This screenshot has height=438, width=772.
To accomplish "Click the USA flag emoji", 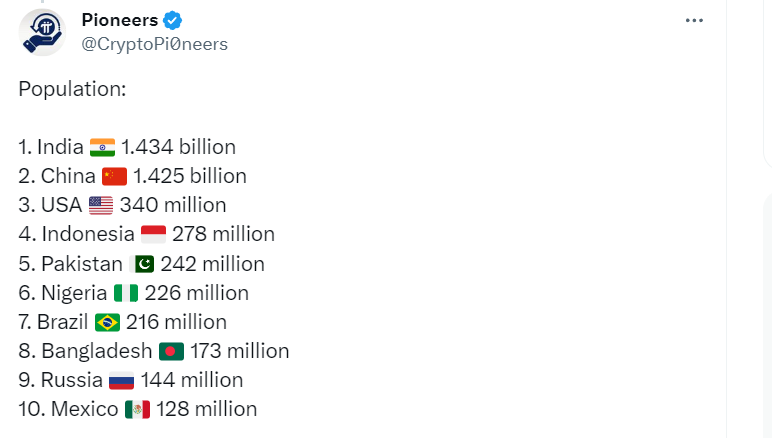I will tap(101, 206).
